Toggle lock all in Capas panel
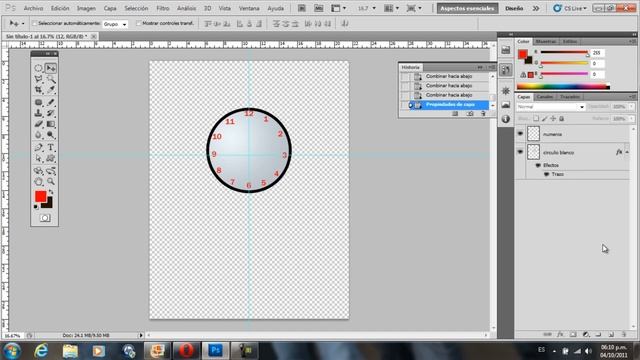This screenshot has height=360, width=640. click(562, 119)
